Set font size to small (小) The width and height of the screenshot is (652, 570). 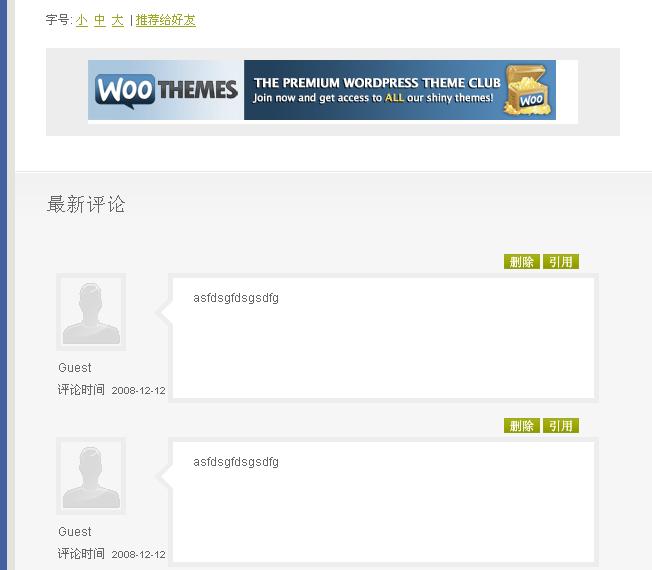(x=82, y=20)
